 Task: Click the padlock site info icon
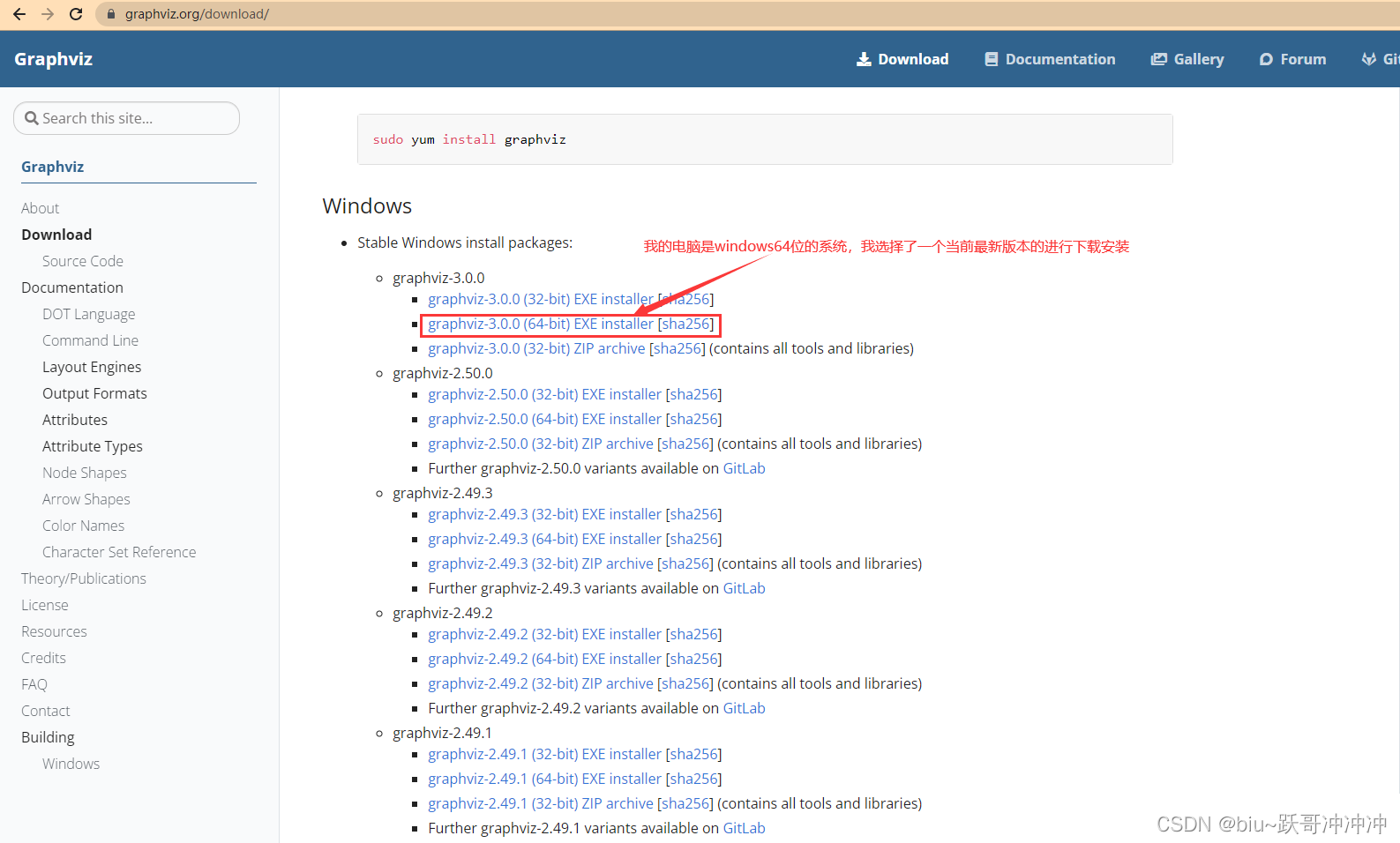111,14
